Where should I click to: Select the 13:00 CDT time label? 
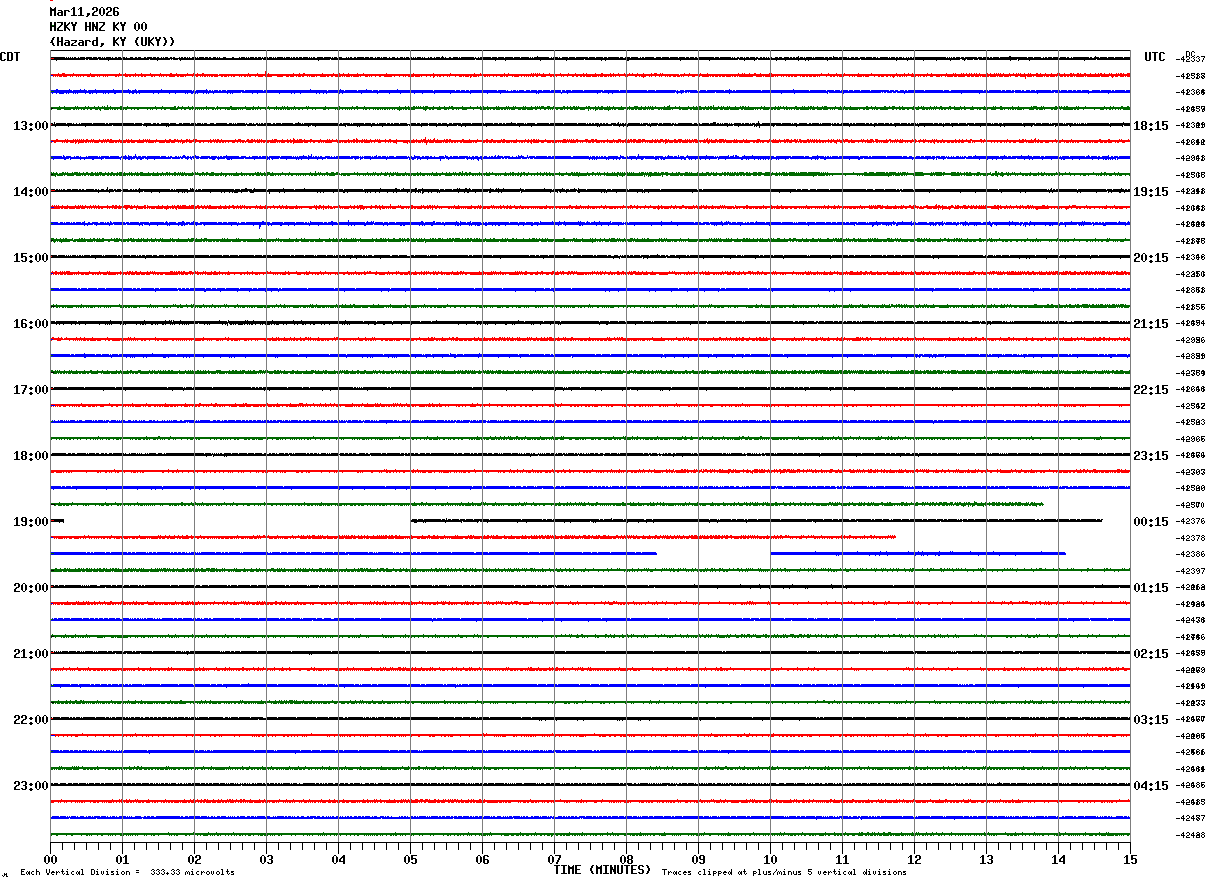click(x=30, y=126)
